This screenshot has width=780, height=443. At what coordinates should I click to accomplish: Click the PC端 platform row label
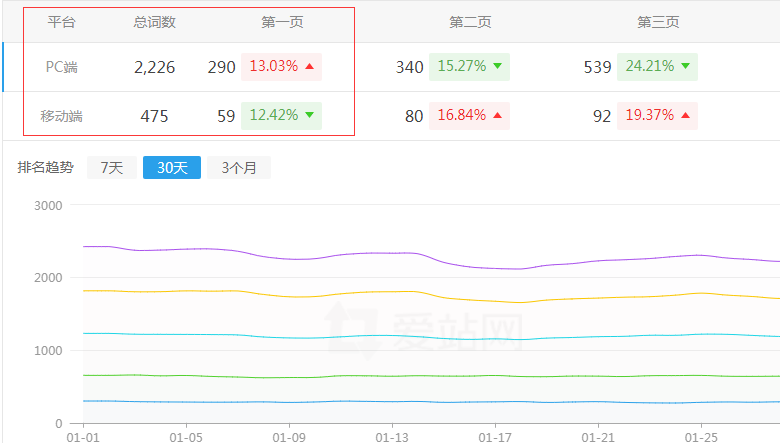(61, 67)
